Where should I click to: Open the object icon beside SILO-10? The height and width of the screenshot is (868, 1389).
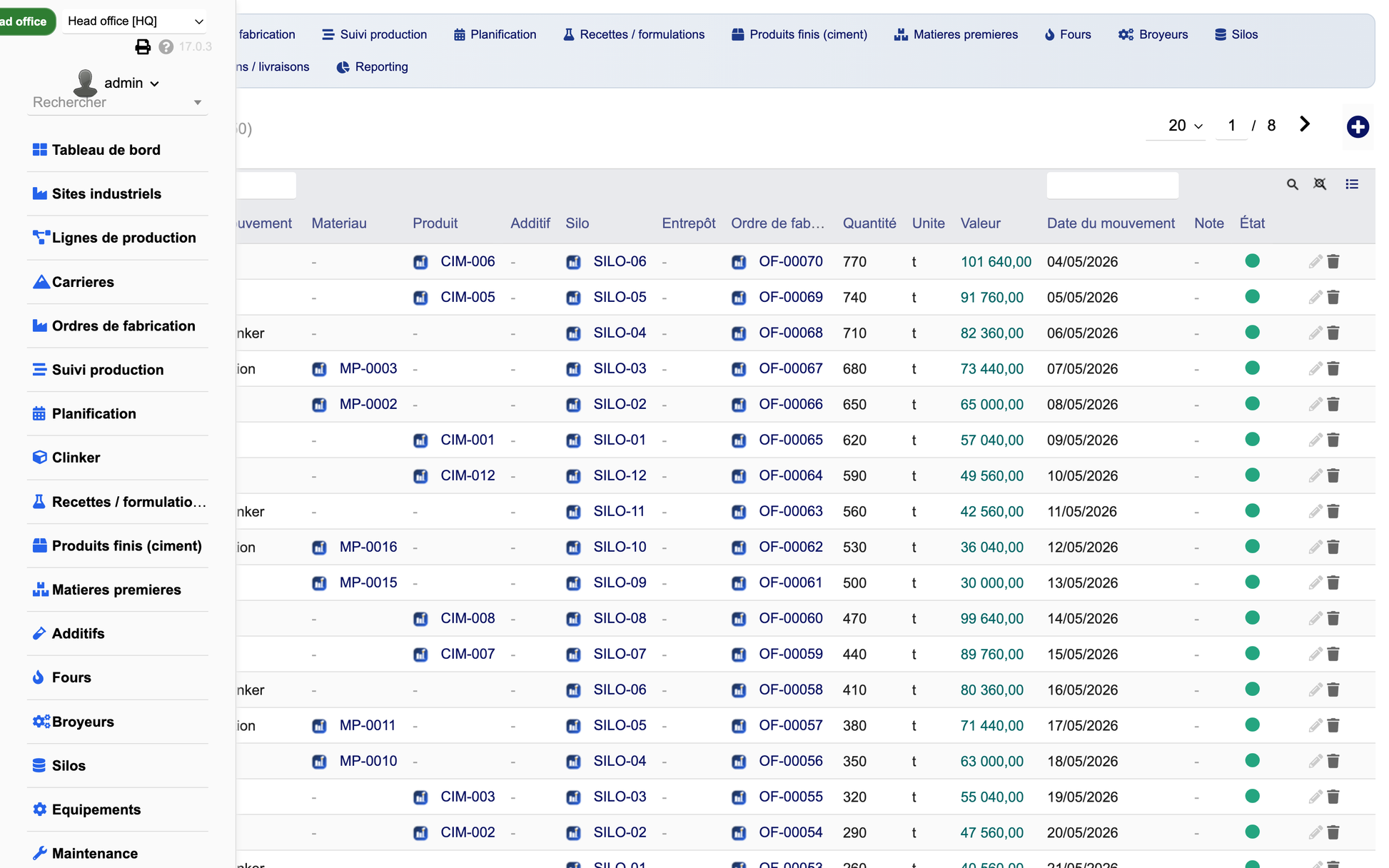(573, 547)
